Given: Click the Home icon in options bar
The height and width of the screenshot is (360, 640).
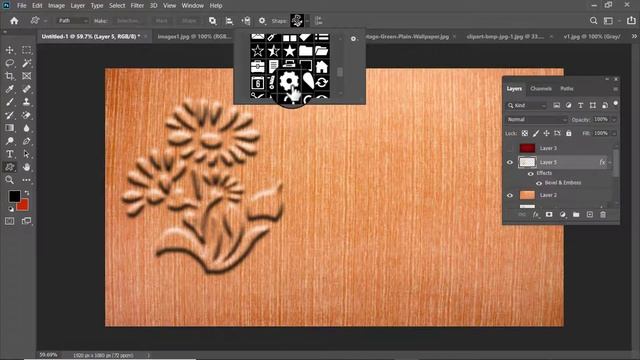Looking at the screenshot, I should 14,21.
